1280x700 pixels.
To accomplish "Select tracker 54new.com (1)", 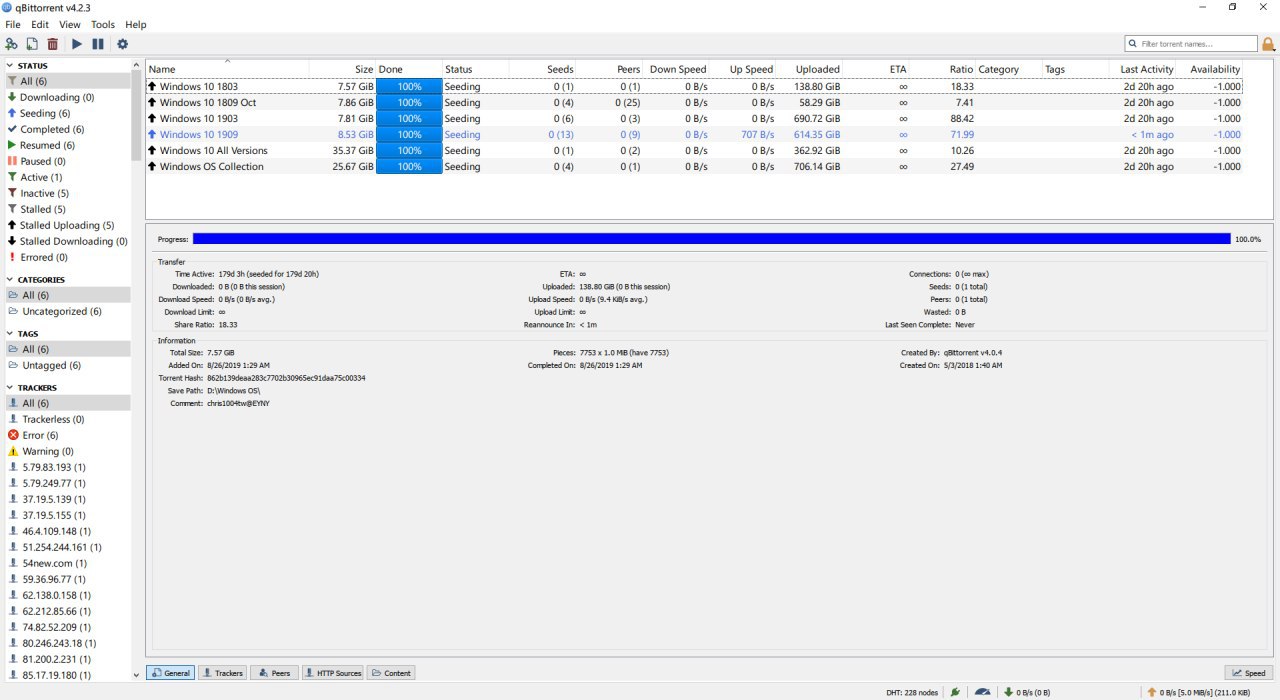I will pyautogui.click(x=54, y=563).
